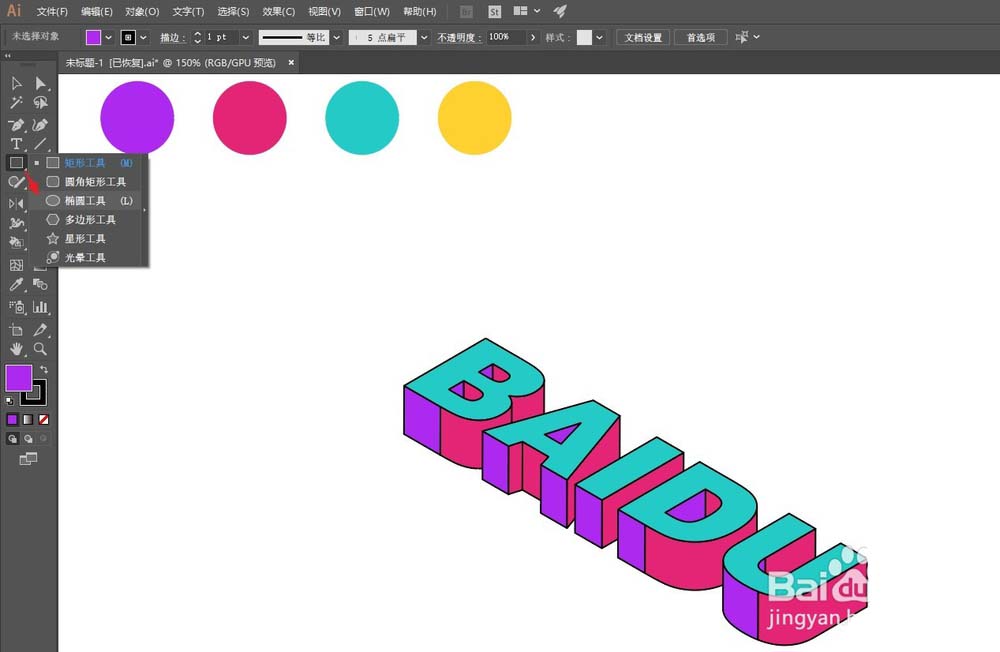Select the Slice tool
This screenshot has height=652, width=1000.
pos(40,329)
